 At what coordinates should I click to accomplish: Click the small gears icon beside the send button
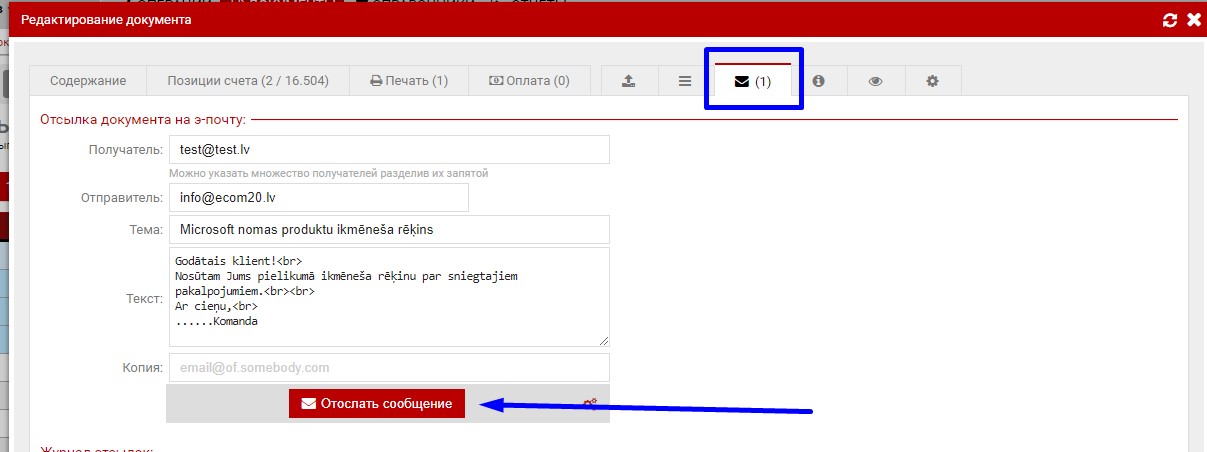pos(591,404)
